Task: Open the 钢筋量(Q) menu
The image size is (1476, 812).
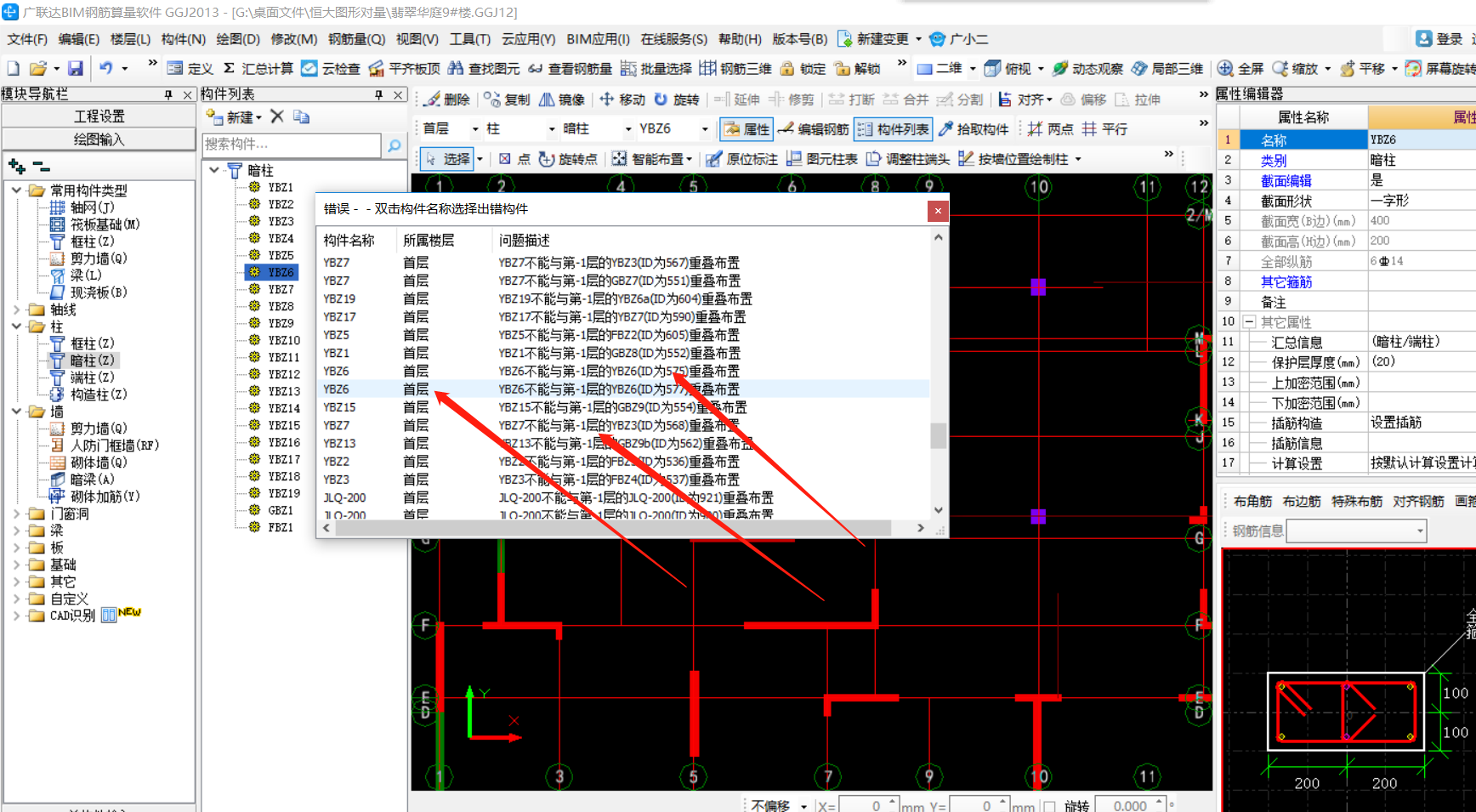Action: 357,39
